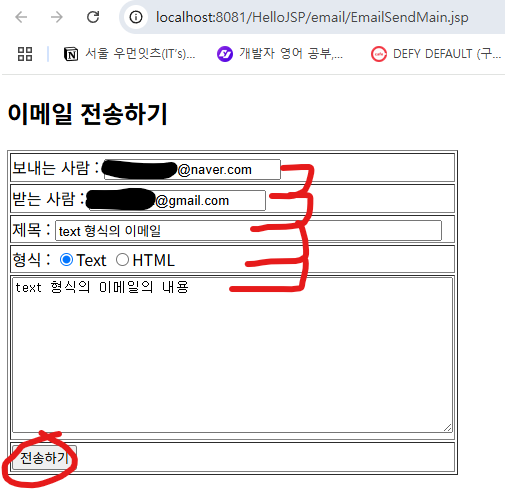Reload the page with refresh icon

coord(93,17)
